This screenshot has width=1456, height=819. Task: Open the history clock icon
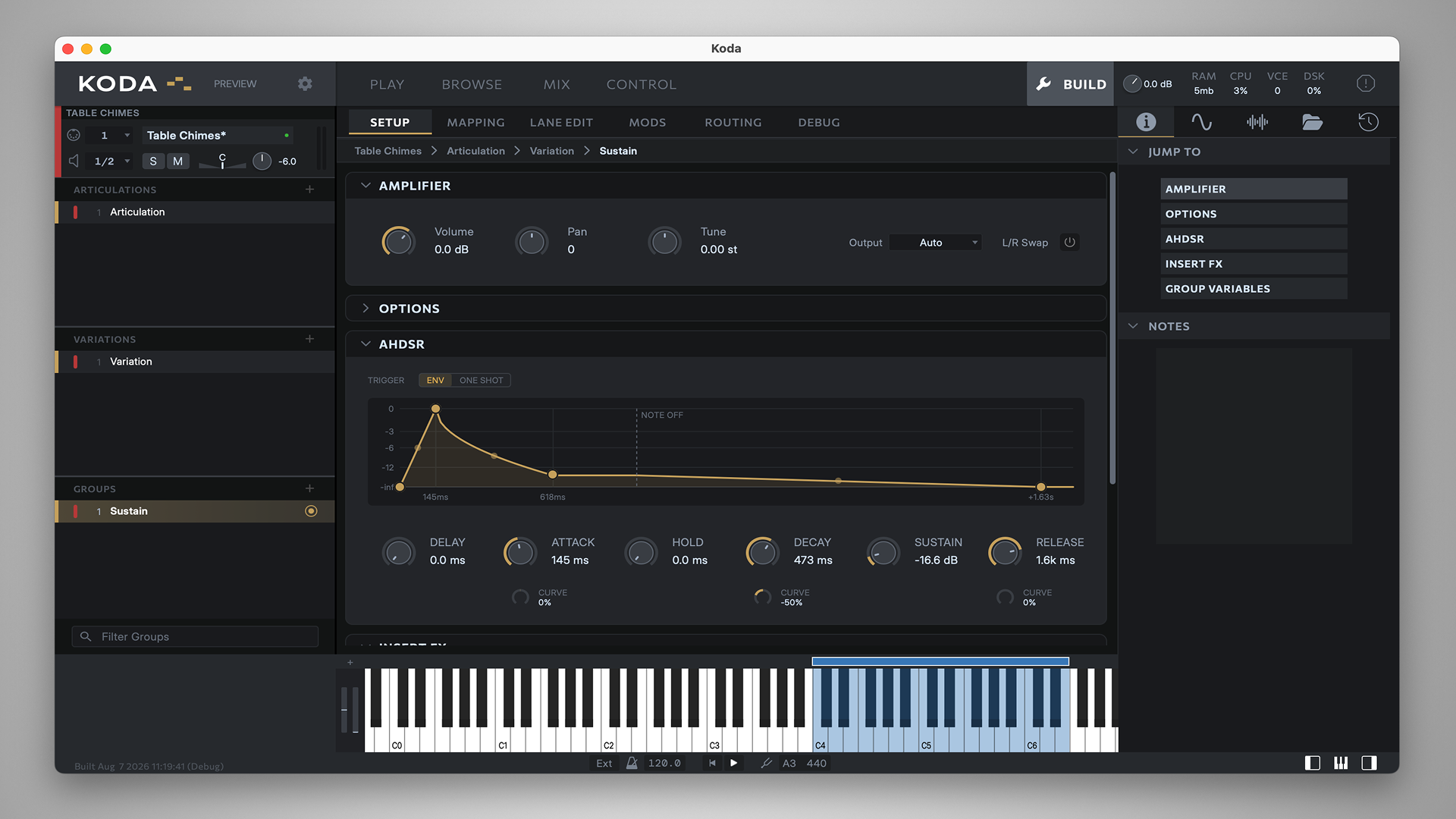1368,122
